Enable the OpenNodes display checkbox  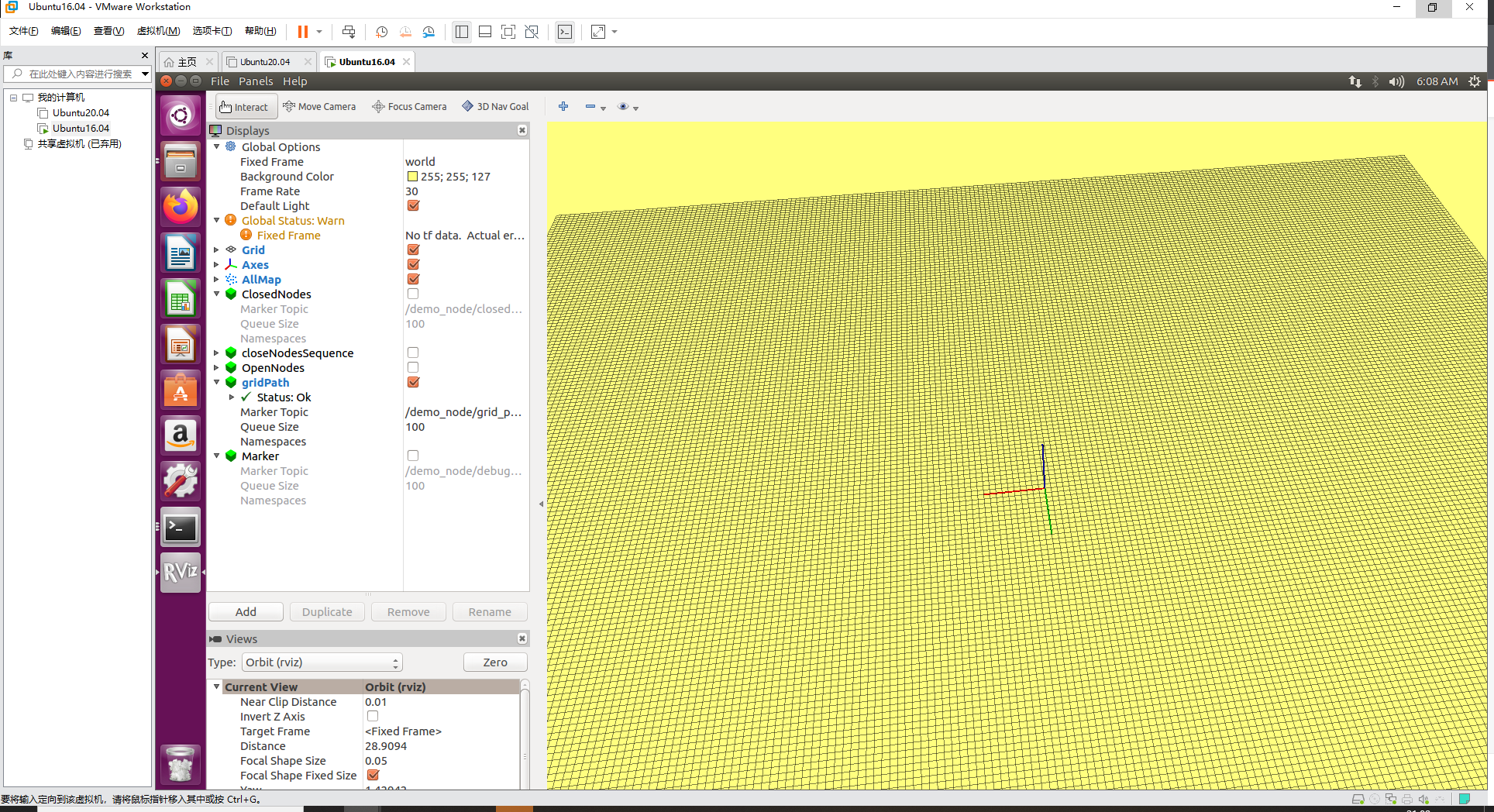tap(413, 367)
